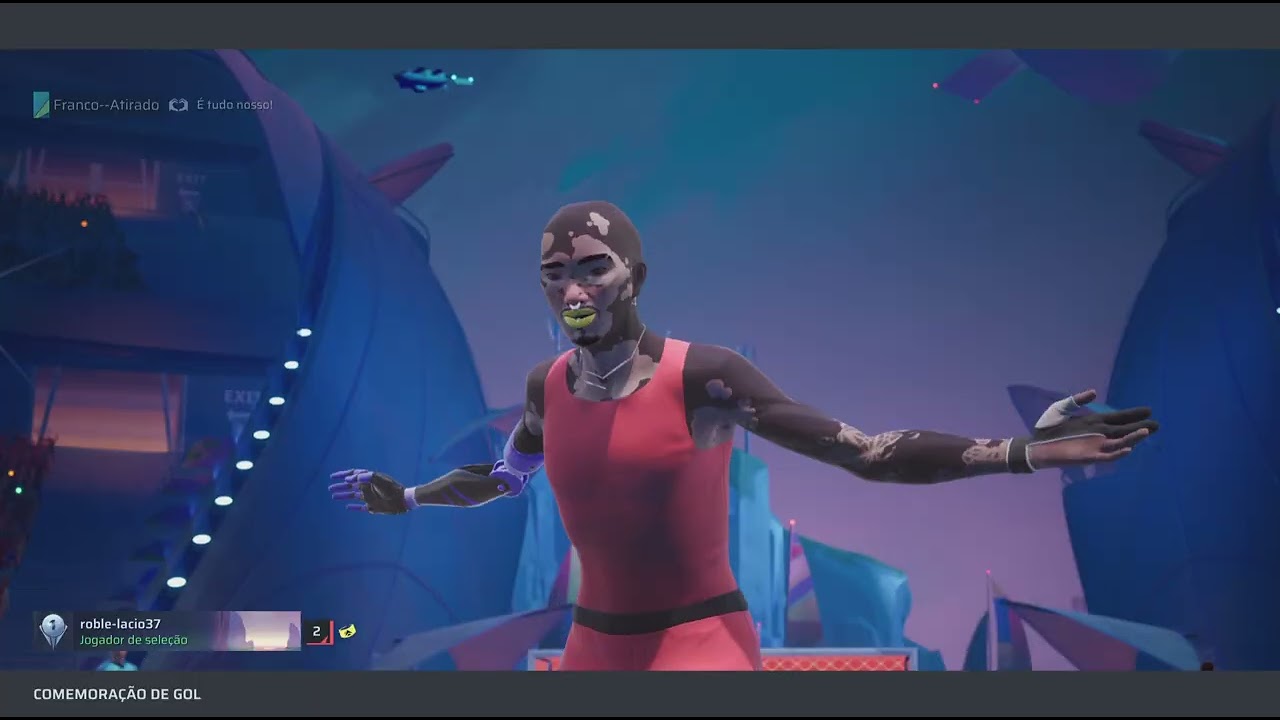Select the rank badge icon beside roble-lacio37
This screenshot has width=1280, height=720.
pos(53,631)
